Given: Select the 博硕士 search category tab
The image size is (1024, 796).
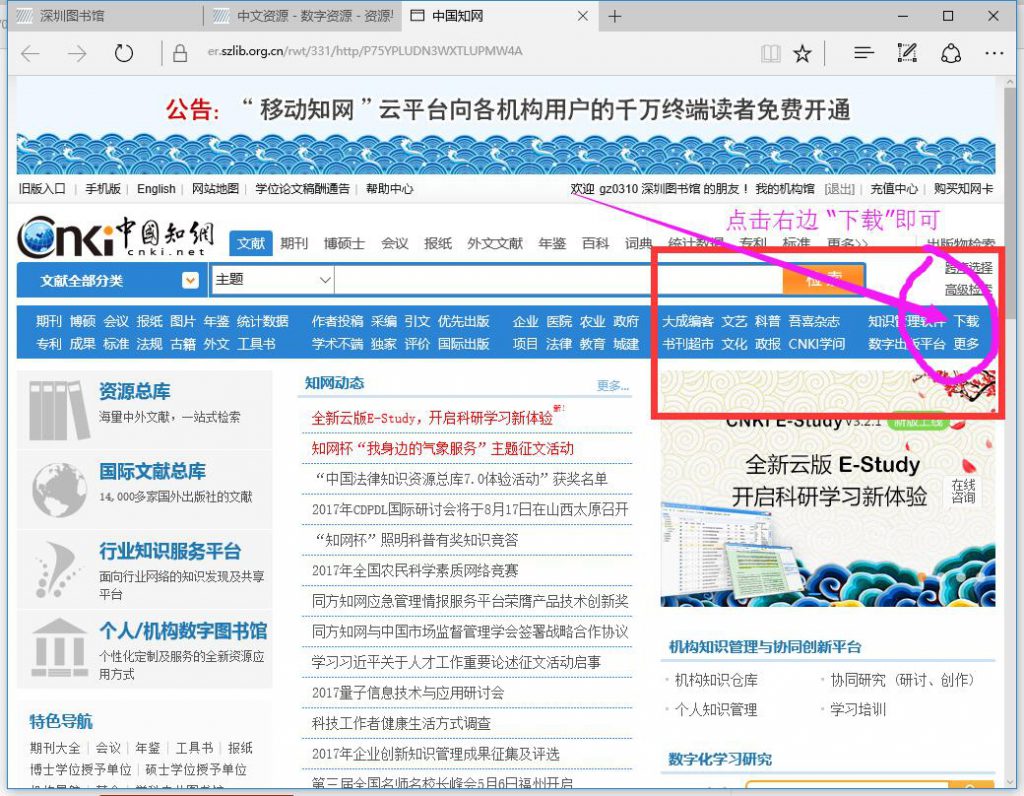Looking at the screenshot, I should (x=344, y=243).
